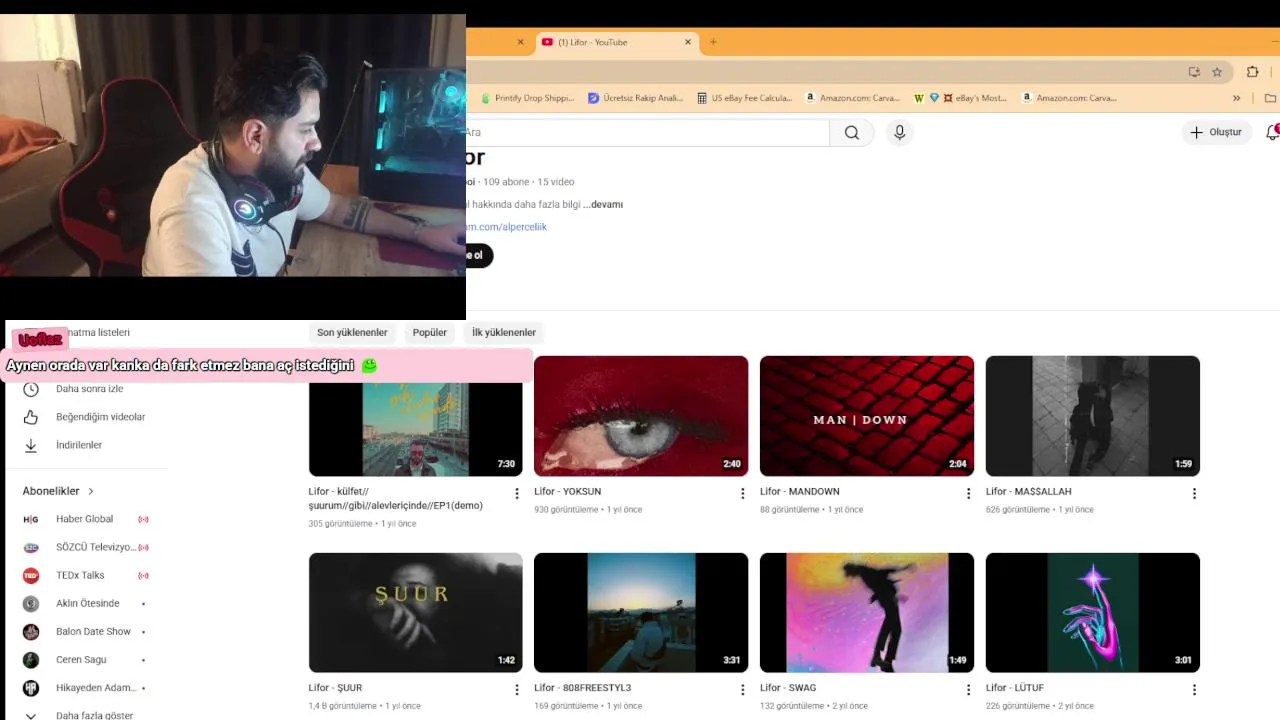
Task: Click the Oluştur create button
Action: pyautogui.click(x=1216, y=132)
